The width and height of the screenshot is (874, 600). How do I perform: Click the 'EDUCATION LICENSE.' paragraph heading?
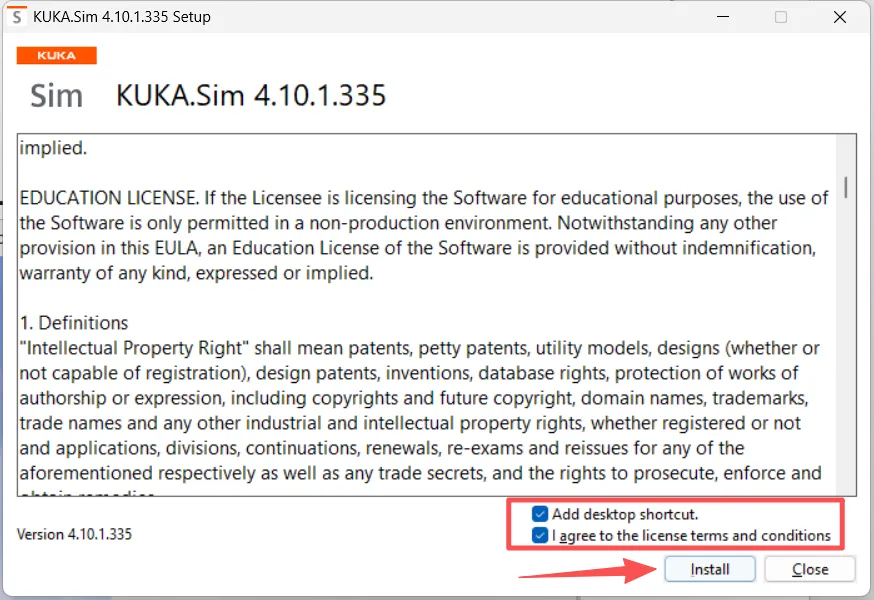[x=109, y=198]
